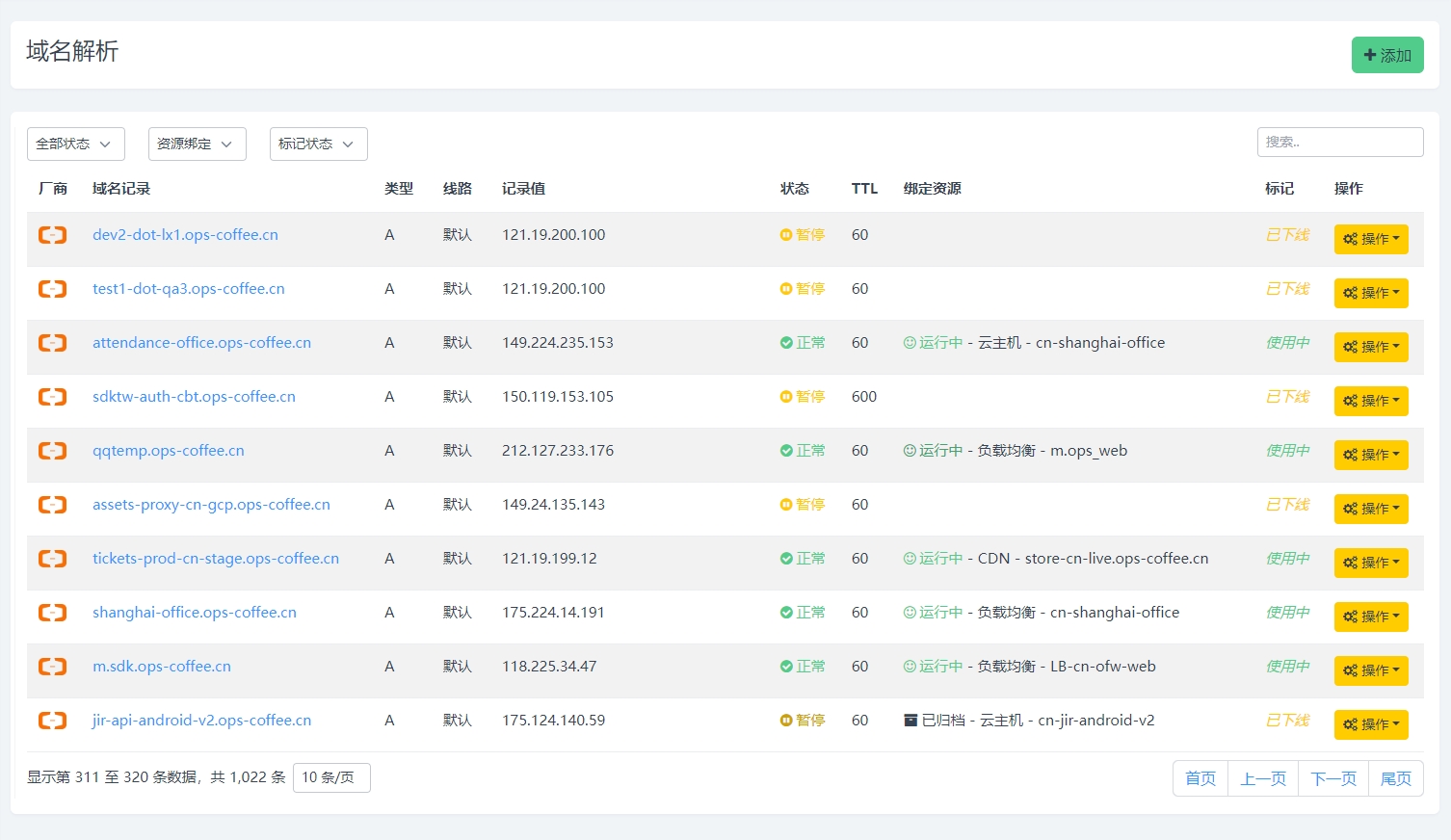Open the 全部状态 filter dropdown
The height and width of the screenshot is (840, 1451).
coord(75,144)
